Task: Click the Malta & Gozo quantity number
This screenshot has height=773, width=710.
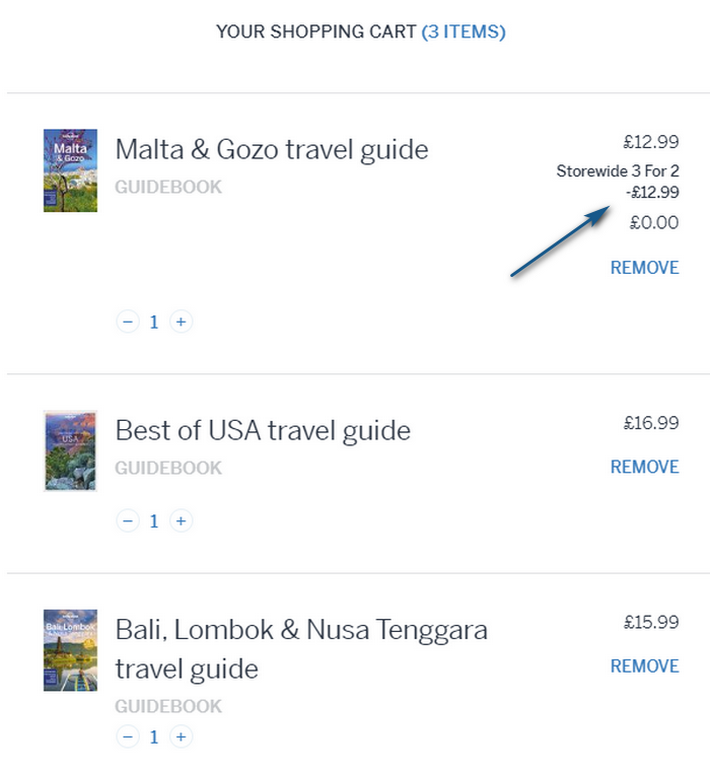Action: 154,322
